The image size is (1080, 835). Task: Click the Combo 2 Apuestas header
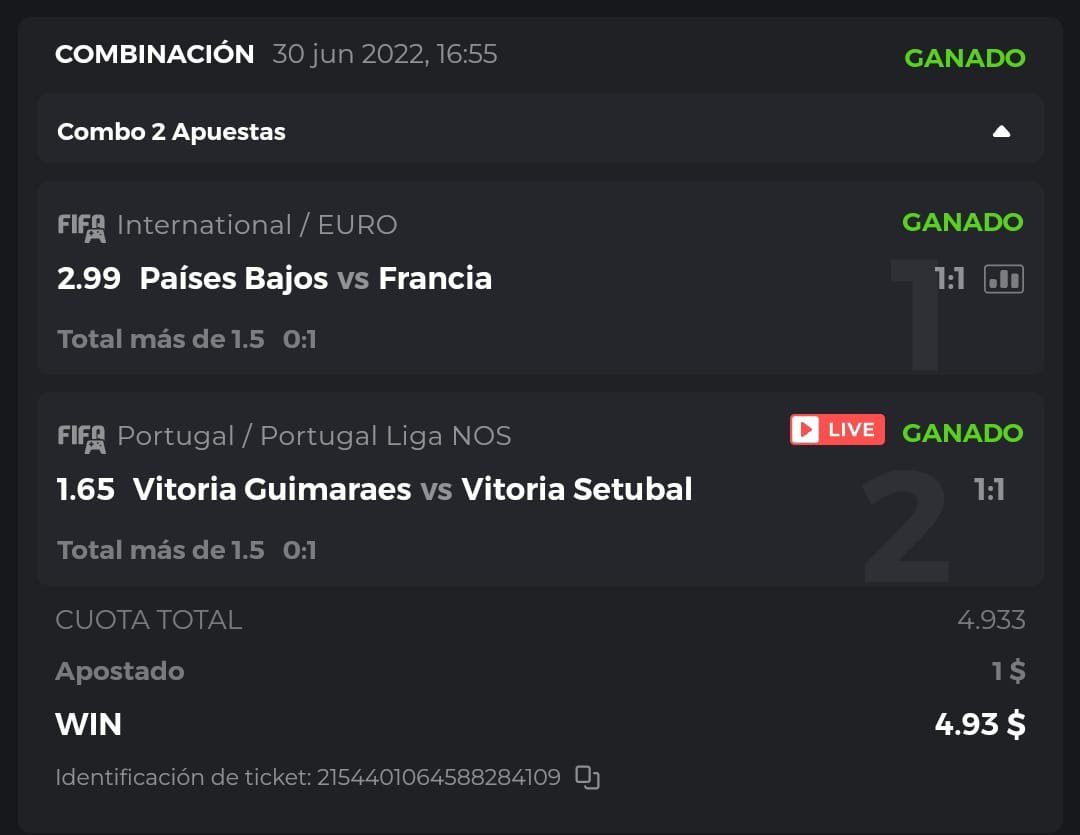172,132
